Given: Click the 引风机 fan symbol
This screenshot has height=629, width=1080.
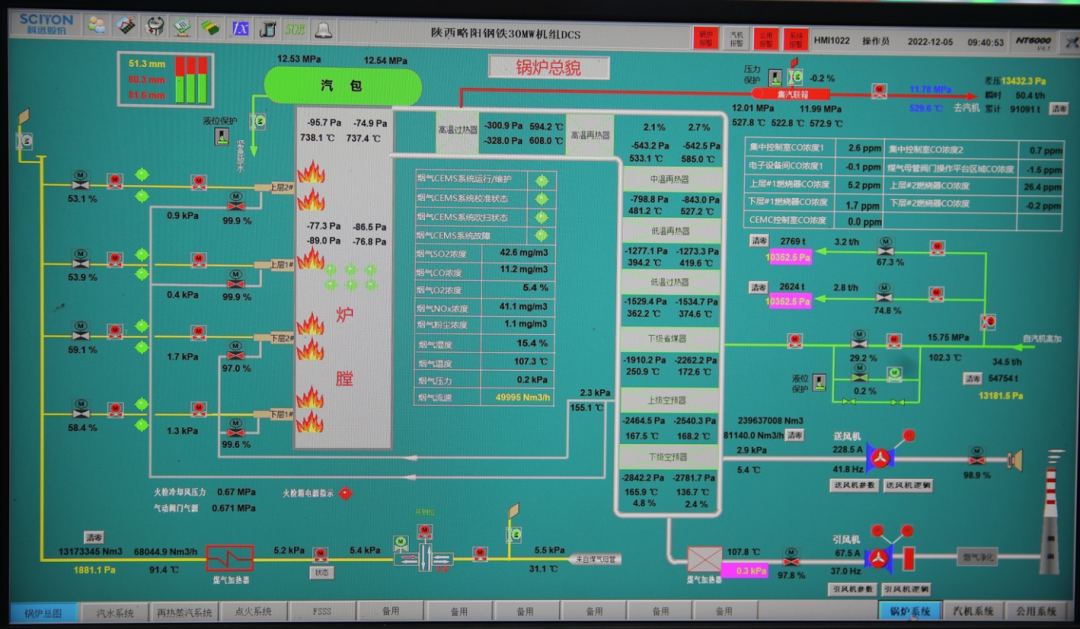Looking at the screenshot, I should pyautogui.click(x=878, y=557).
